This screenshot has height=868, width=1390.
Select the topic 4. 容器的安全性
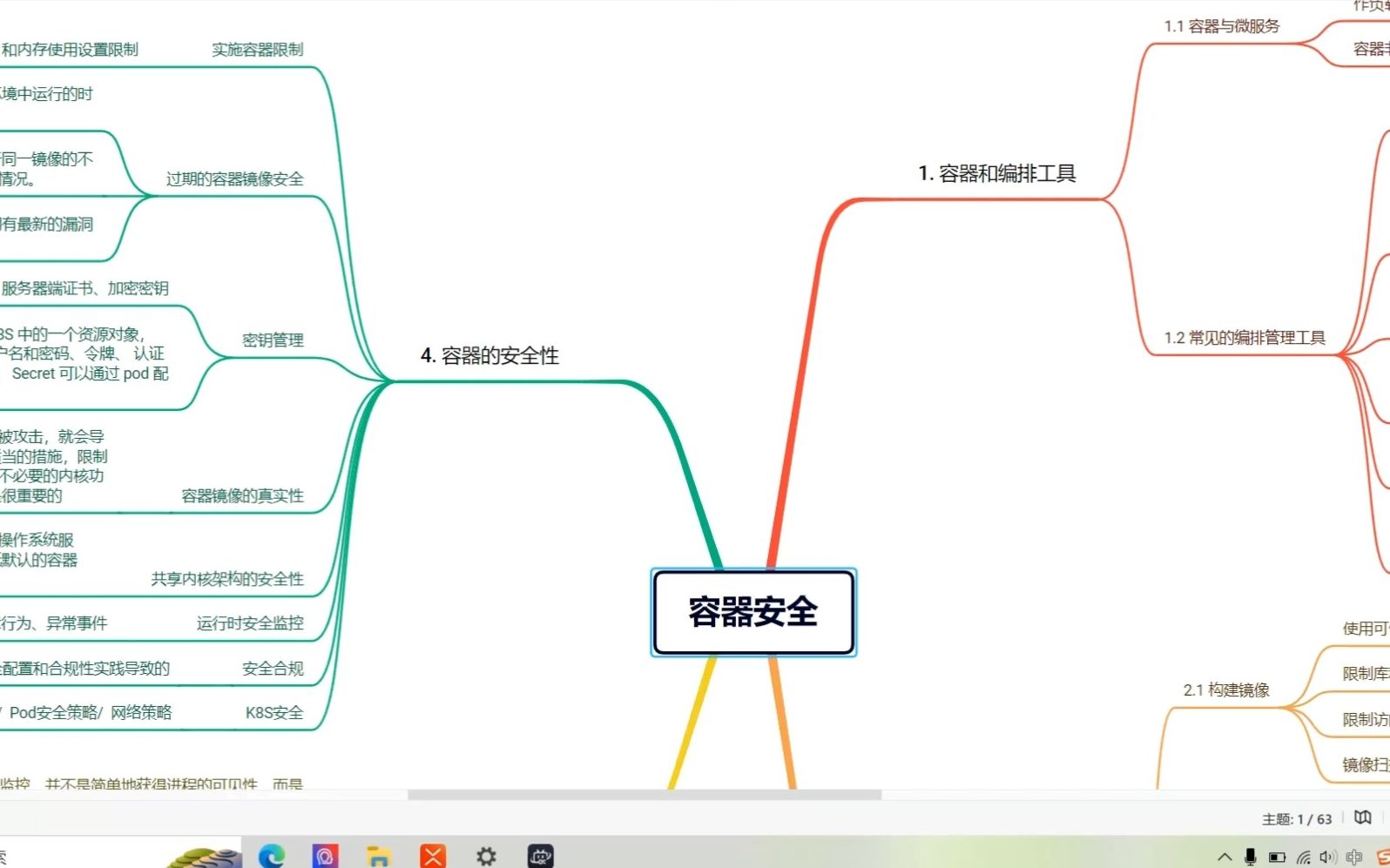point(490,356)
